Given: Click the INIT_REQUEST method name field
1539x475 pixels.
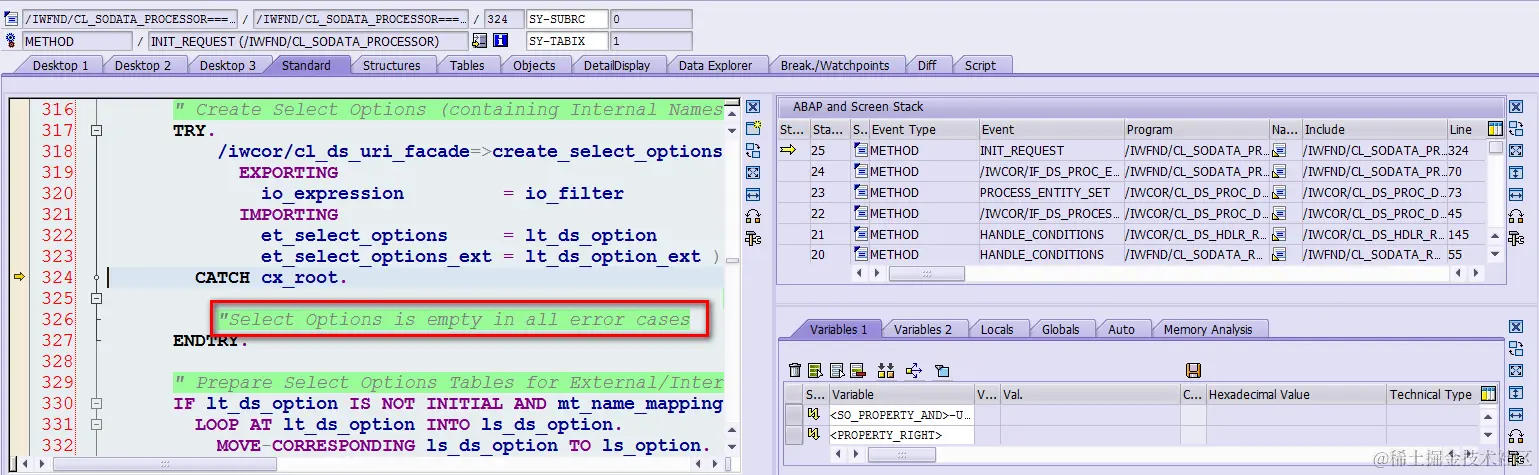Looking at the screenshot, I should (x=307, y=41).
